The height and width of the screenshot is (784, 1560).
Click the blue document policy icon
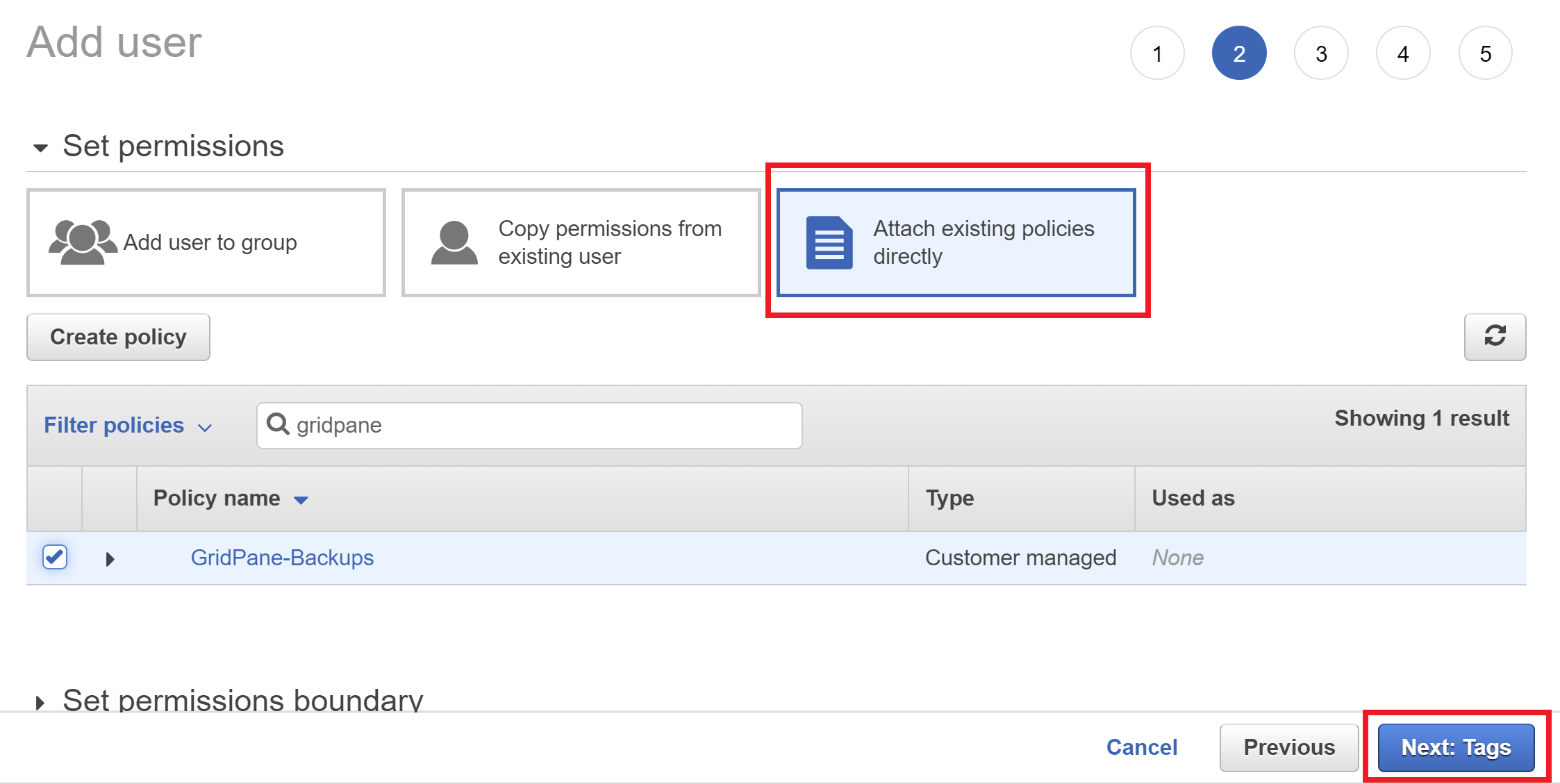(x=829, y=242)
